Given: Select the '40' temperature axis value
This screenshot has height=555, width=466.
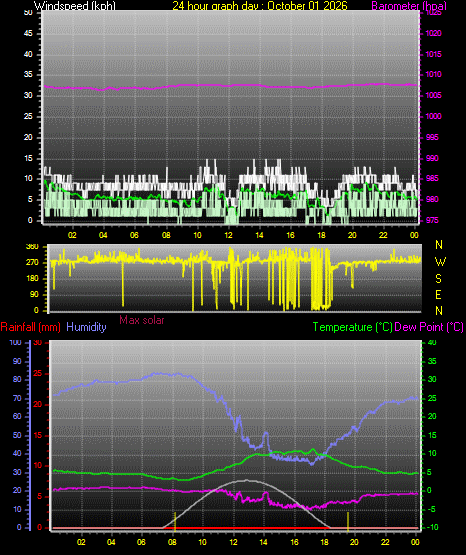Looking at the screenshot, I should tap(432, 342).
